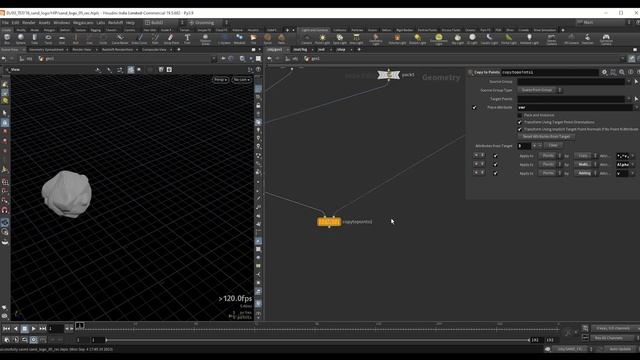Open the Assets menu
The width and height of the screenshot is (640, 360).
[44, 22]
